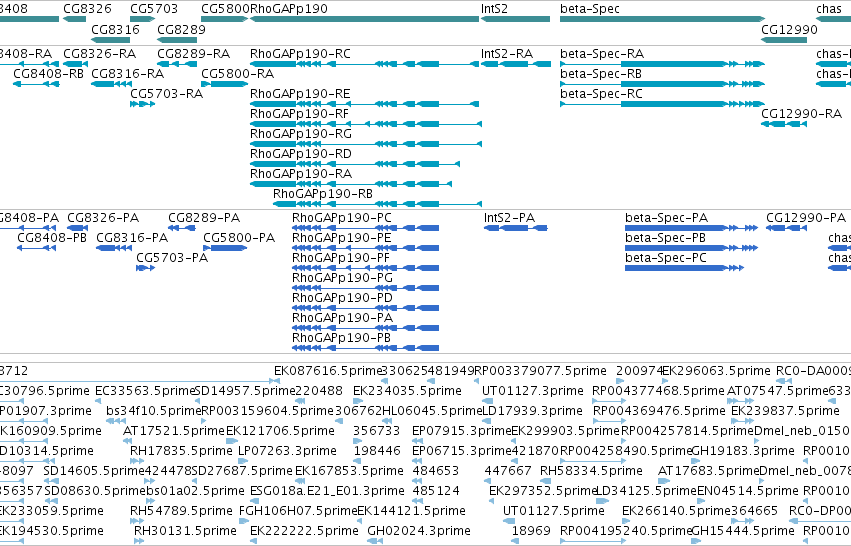Click EST RH17835.5prime label

(x=181, y=452)
